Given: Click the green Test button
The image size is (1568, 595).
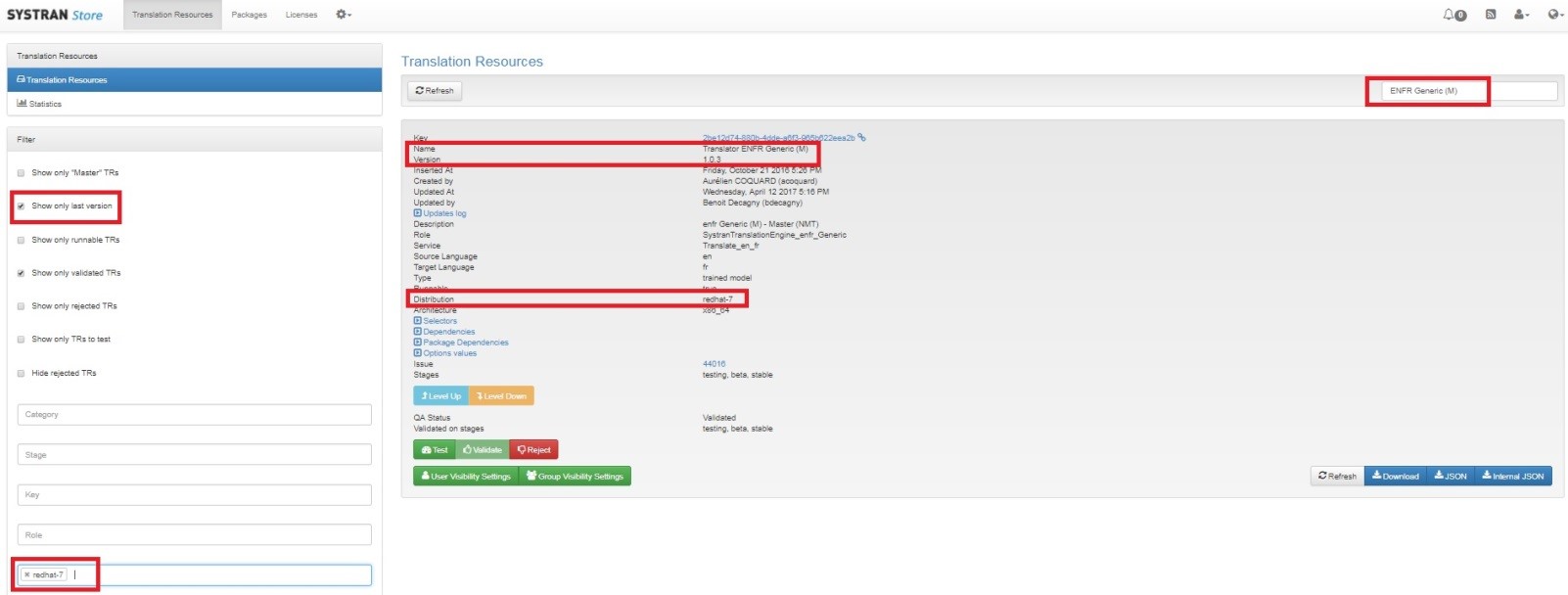Looking at the screenshot, I should pyautogui.click(x=435, y=450).
